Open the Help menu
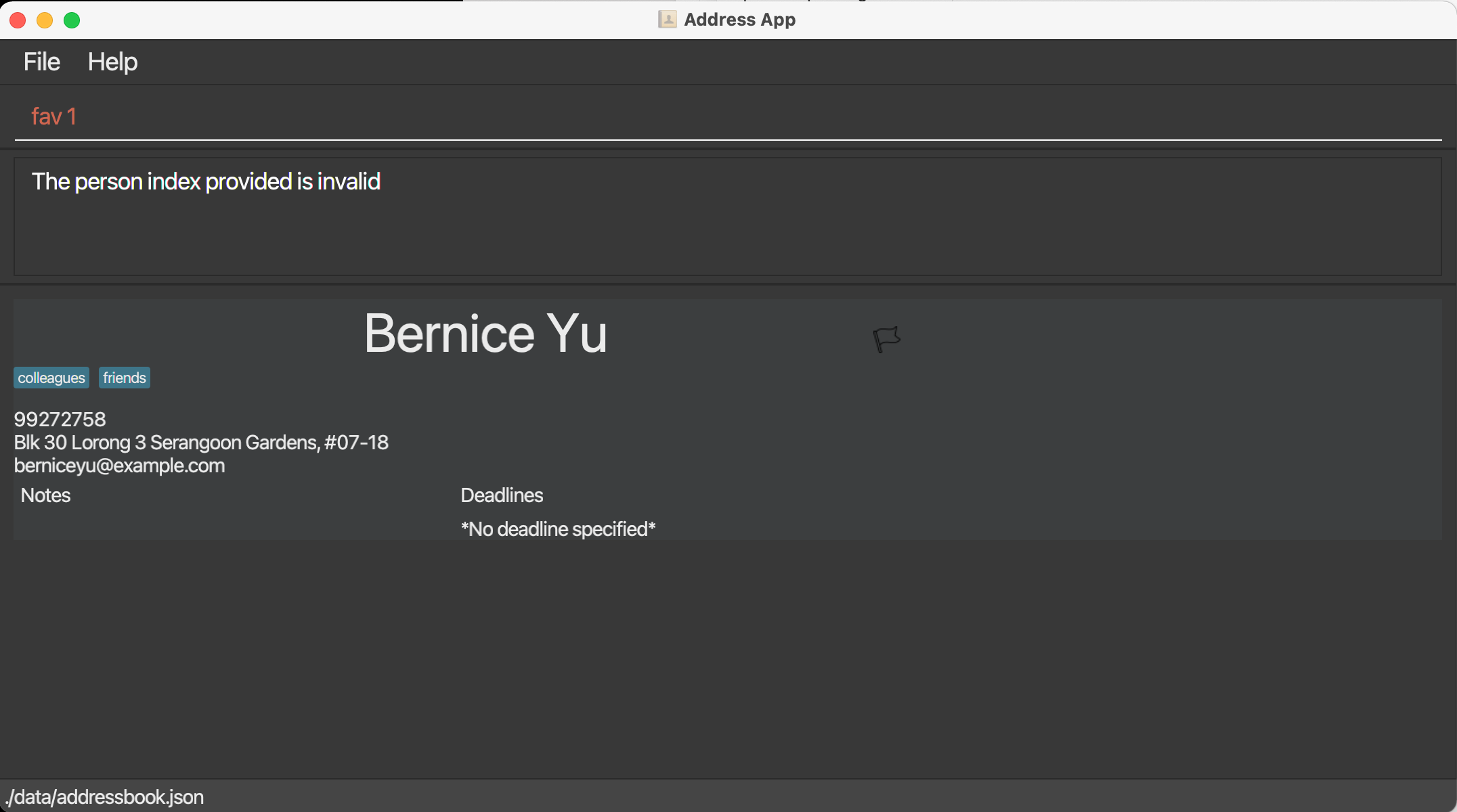 [x=112, y=62]
